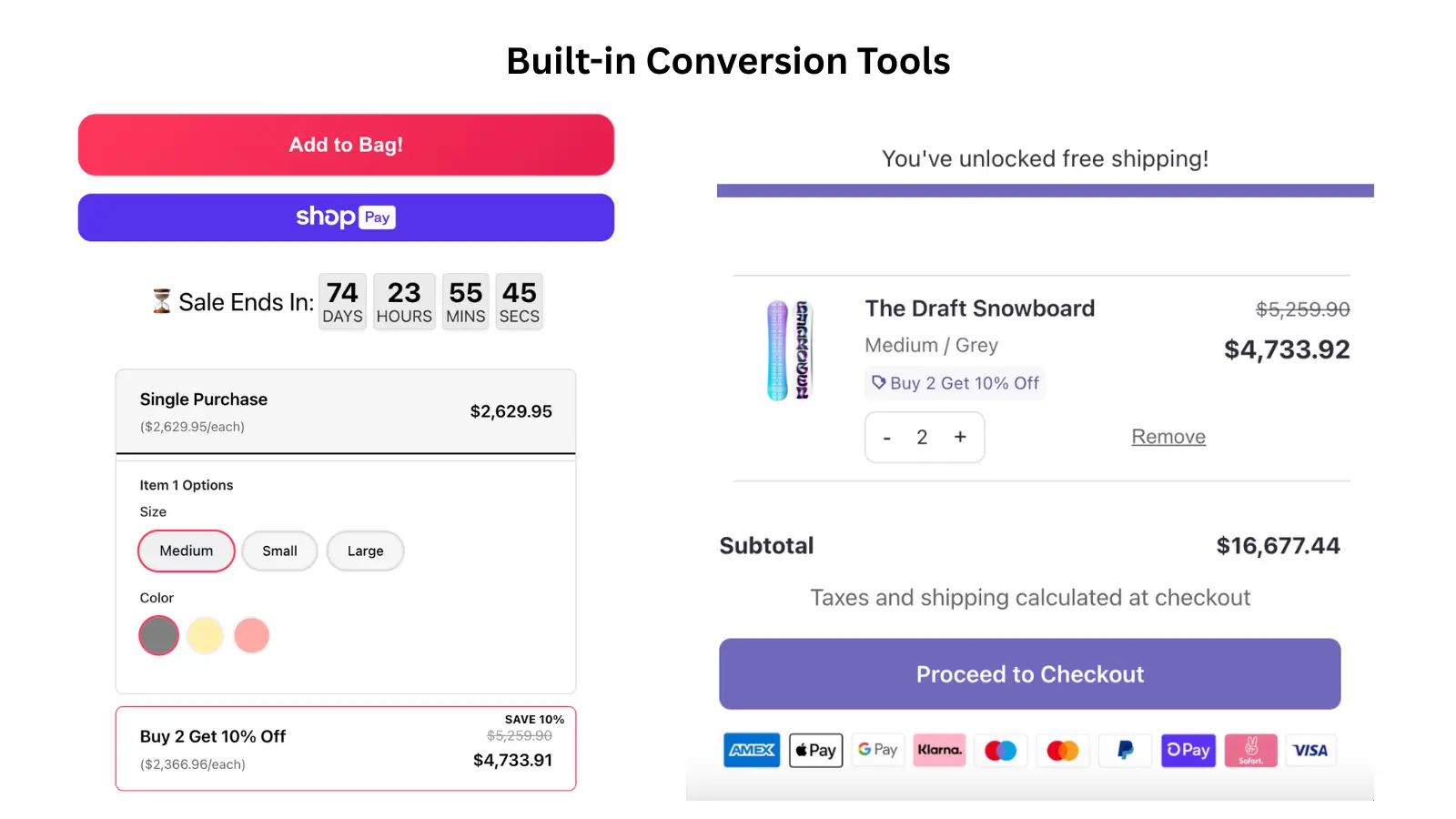Click the Single Purchase pricing option
The width and height of the screenshot is (1456, 819).
pos(346,411)
